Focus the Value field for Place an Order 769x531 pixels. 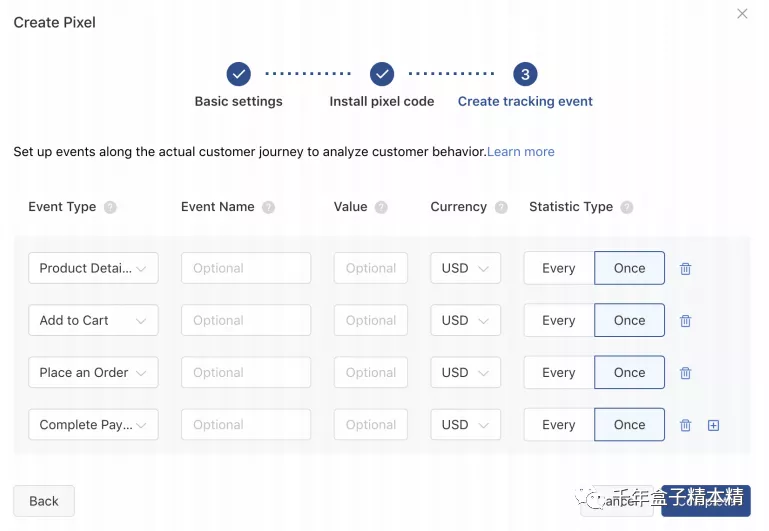pyautogui.click(x=370, y=373)
